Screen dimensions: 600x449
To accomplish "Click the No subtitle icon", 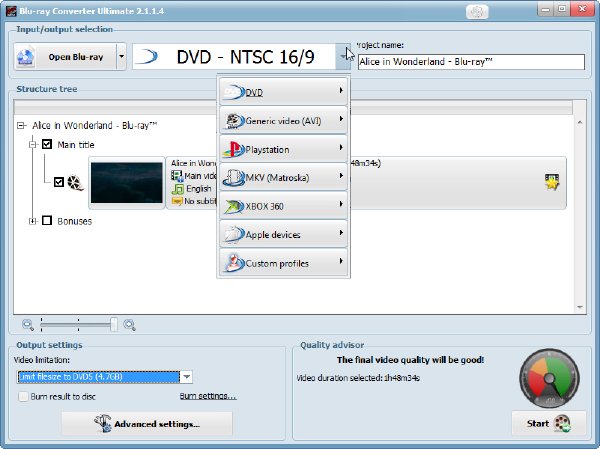I will pyautogui.click(x=177, y=201).
